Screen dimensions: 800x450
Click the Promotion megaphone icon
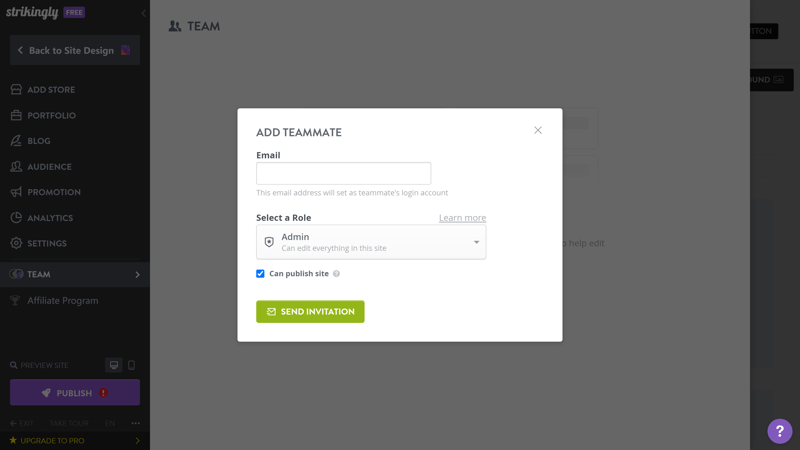(x=16, y=192)
